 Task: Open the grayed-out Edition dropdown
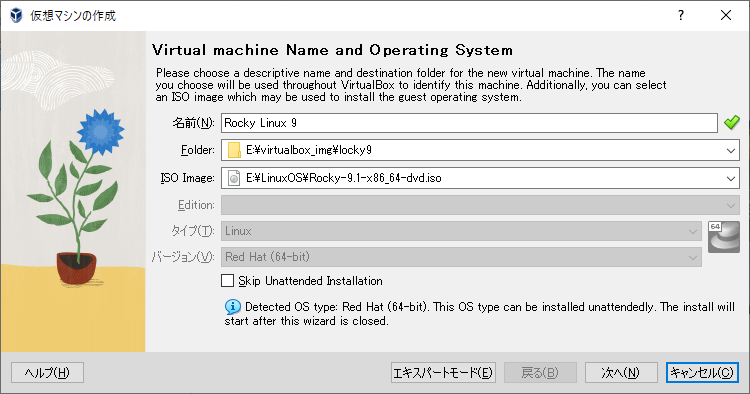[x=480, y=205]
